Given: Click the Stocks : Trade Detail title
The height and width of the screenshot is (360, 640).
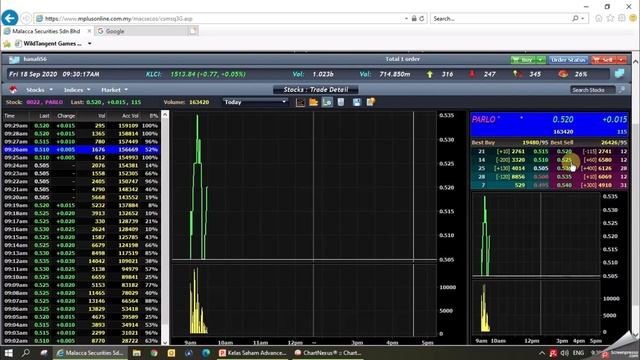Looking at the screenshot, I should click(316, 90).
